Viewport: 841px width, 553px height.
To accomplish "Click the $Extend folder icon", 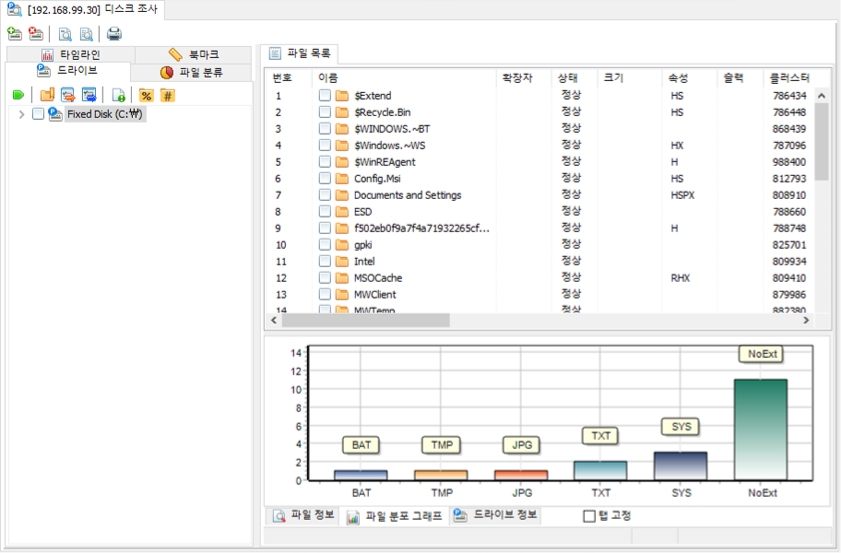I will pyautogui.click(x=342, y=95).
